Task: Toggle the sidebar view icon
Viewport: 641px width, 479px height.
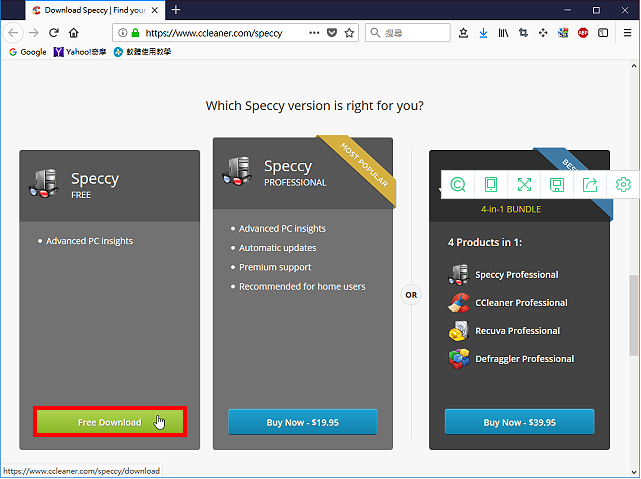Action: [603, 33]
